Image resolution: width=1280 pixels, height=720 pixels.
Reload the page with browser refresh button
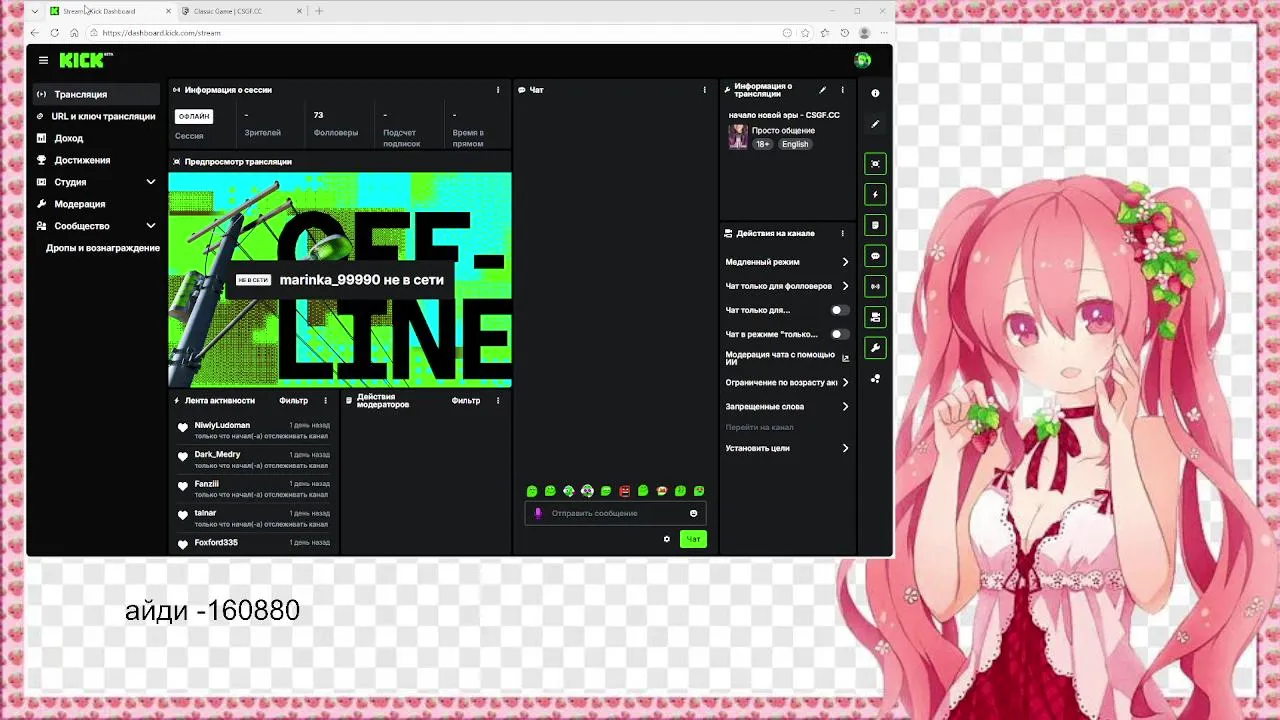54,33
